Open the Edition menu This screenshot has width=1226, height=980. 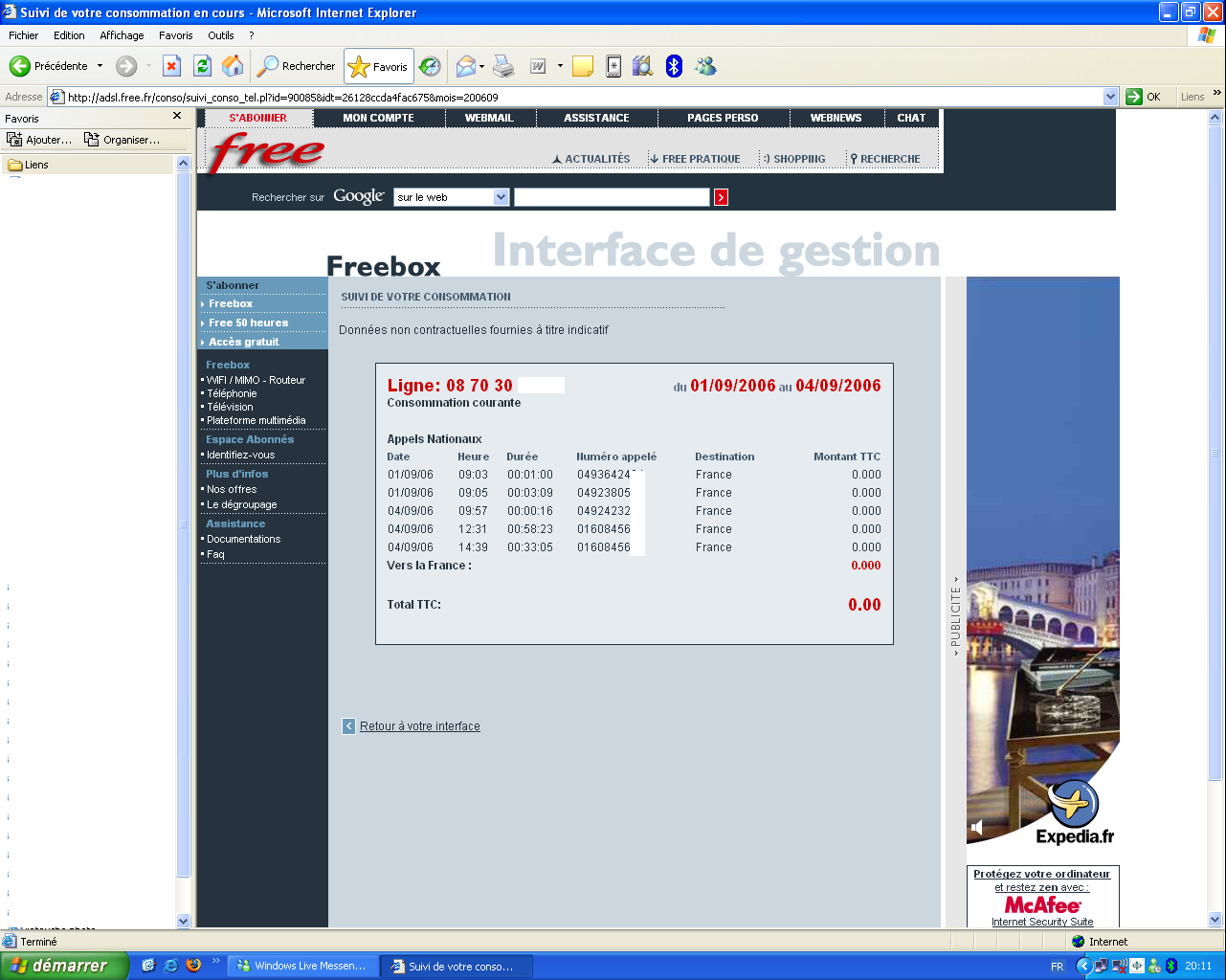(x=69, y=35)
